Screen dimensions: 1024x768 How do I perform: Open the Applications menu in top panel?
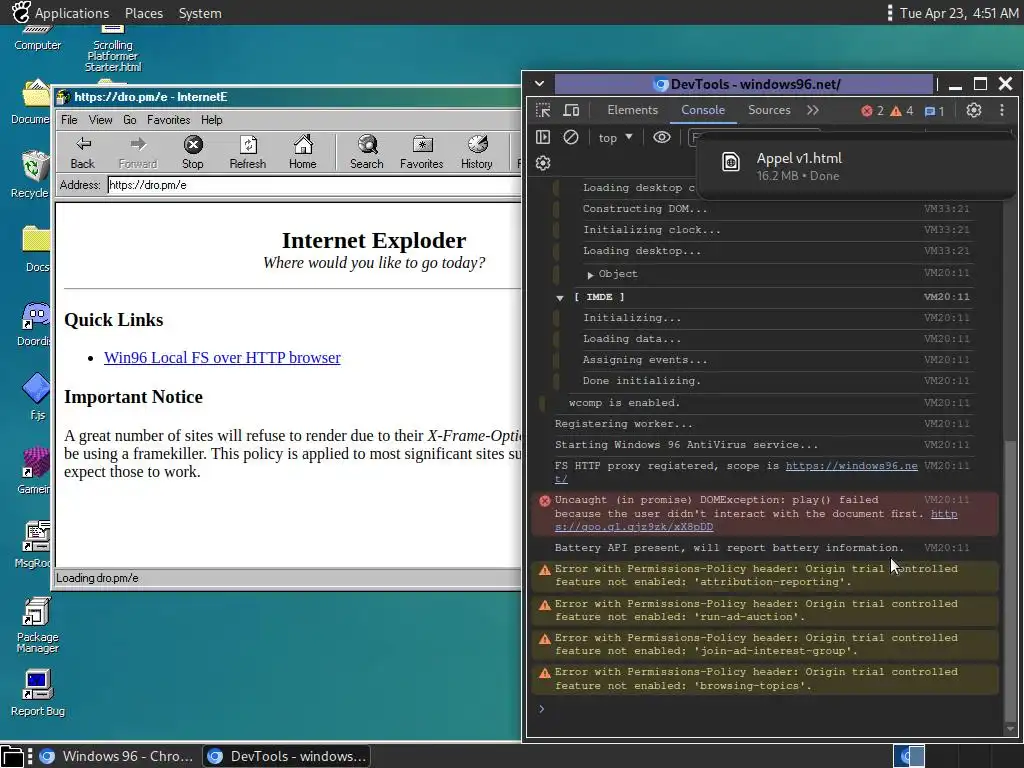point(61,13)
